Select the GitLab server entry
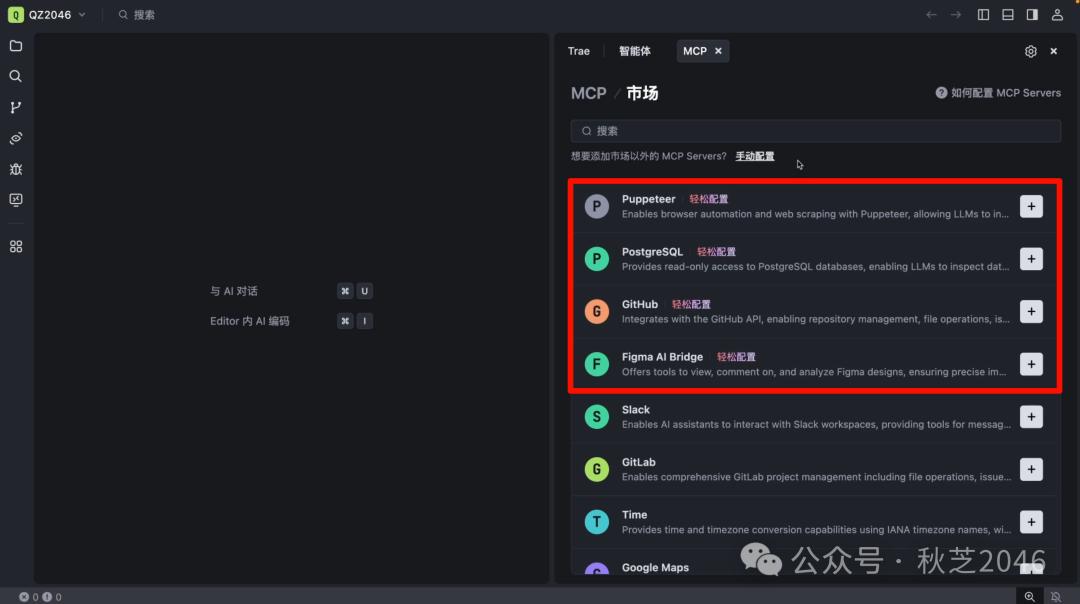Image resolution: width=1080 pixels, height=604 pixels. pos(815,470)
